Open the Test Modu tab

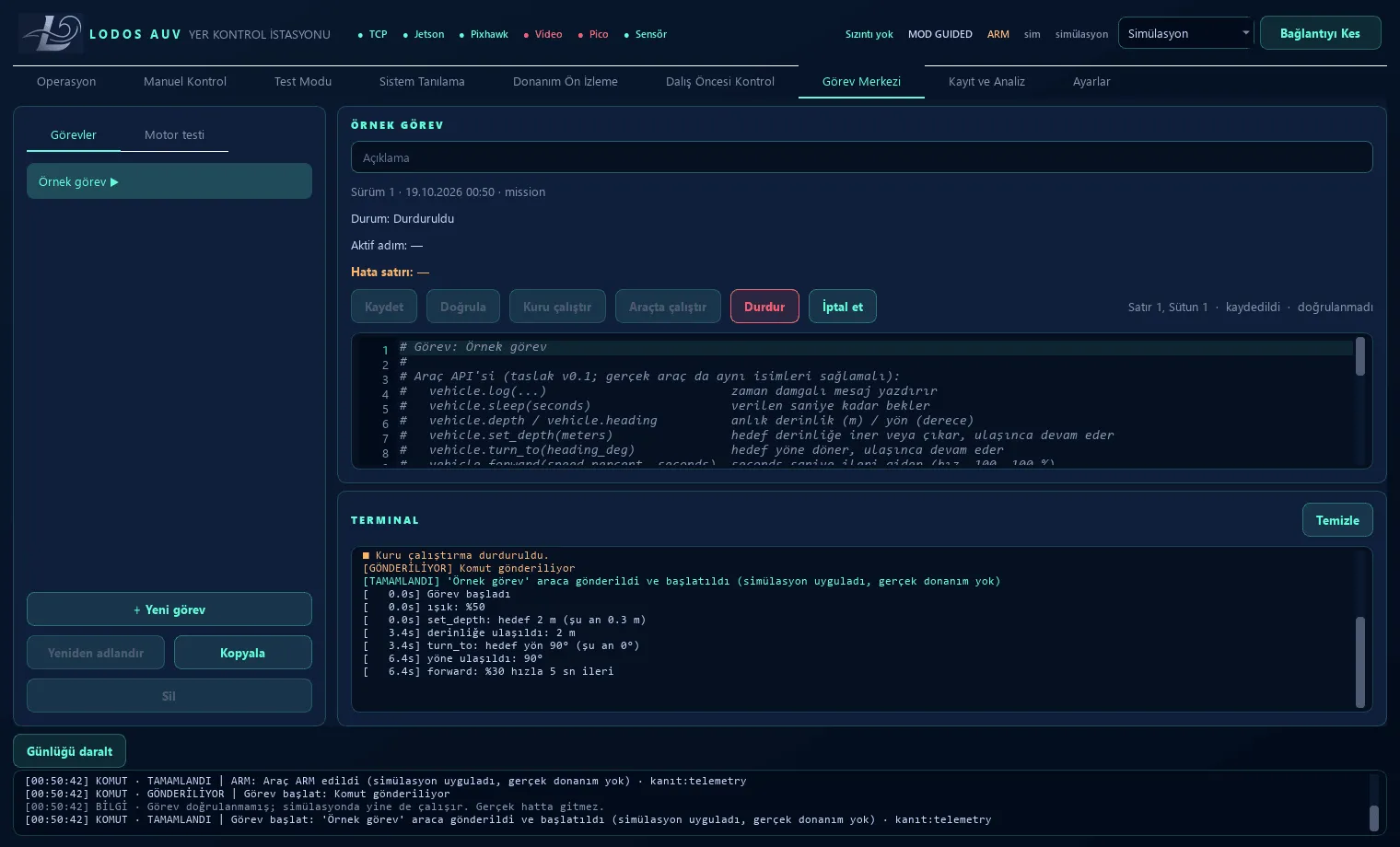(303, 81)
